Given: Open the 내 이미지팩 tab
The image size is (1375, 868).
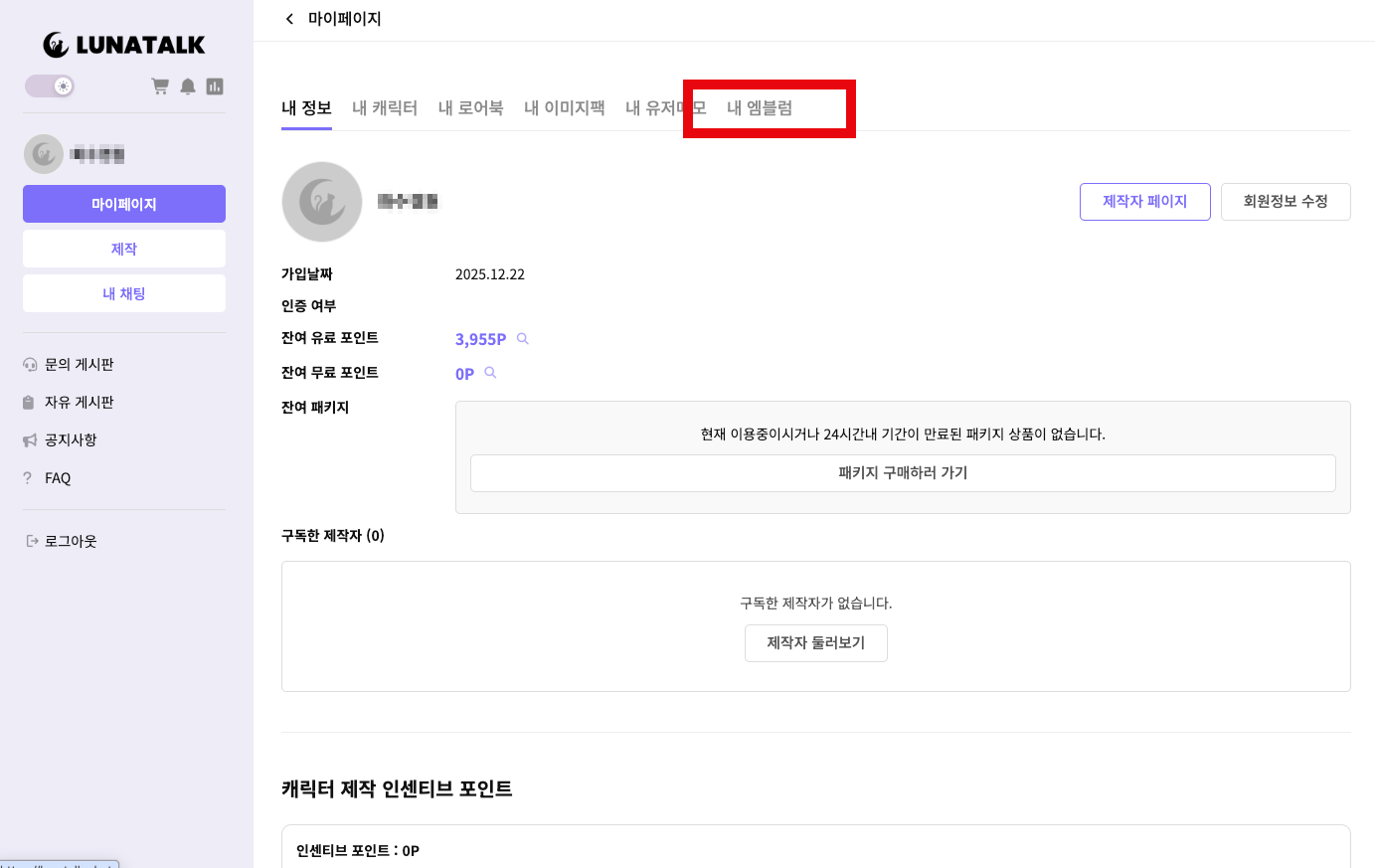Looking at the screenshot, I should pyautogui.click(x=564, y=108).
